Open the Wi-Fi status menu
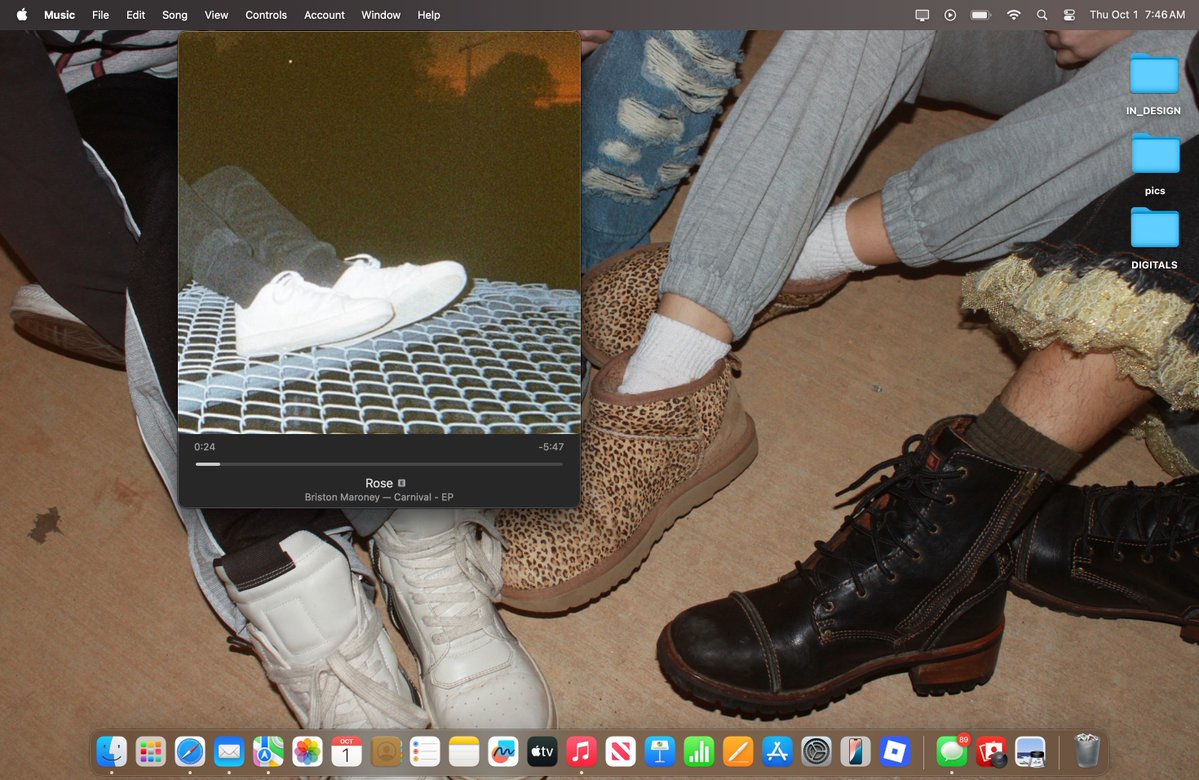 click(x=1013, y=15)
